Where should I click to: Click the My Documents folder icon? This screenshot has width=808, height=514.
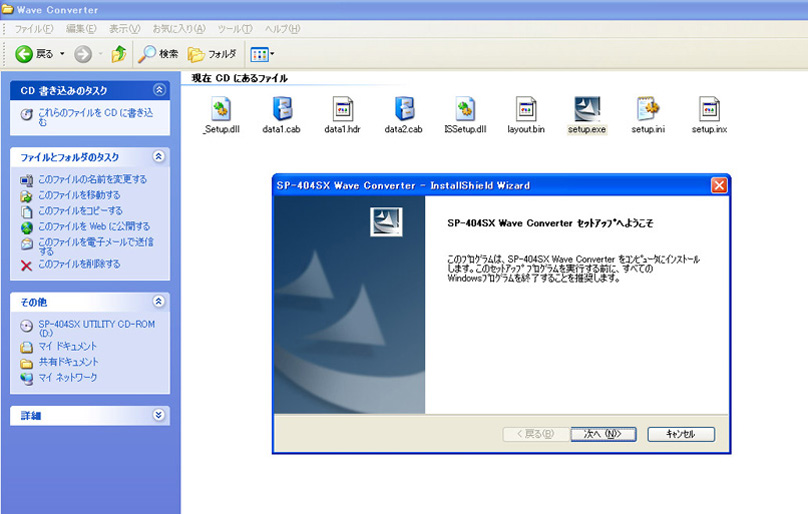click(x=26, y=347)
